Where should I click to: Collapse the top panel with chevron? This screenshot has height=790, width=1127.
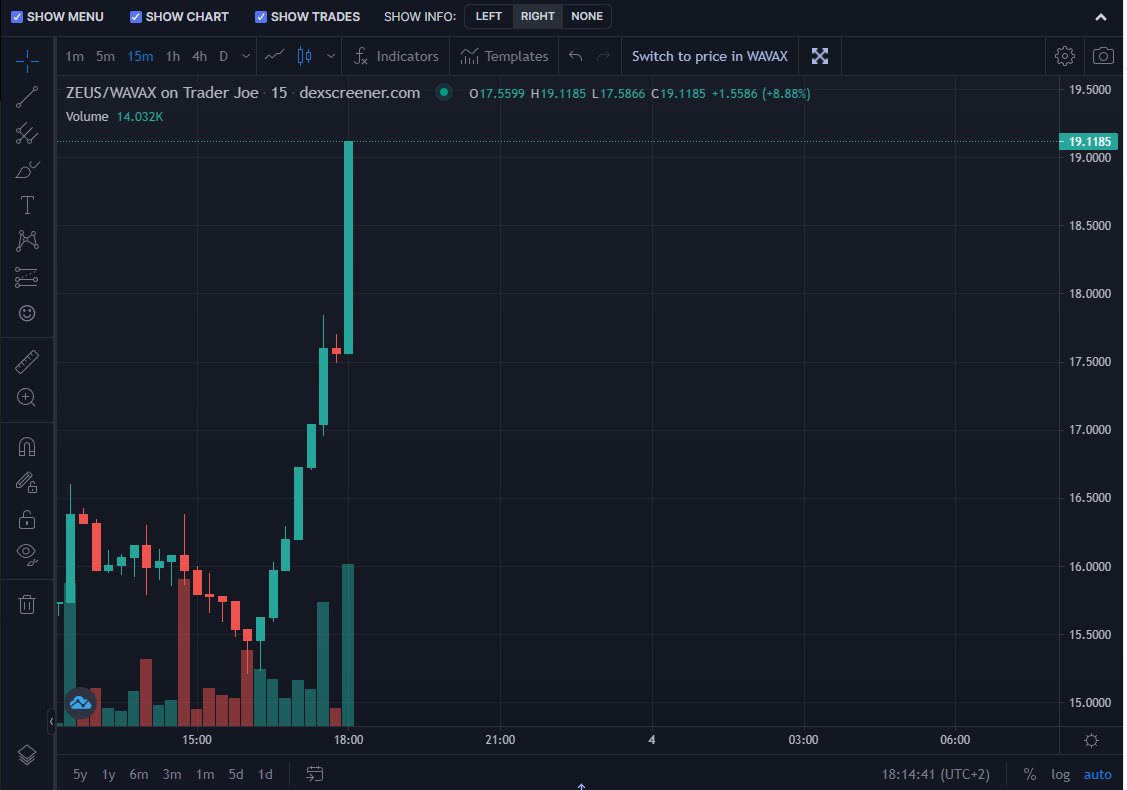click(1100, 17)
